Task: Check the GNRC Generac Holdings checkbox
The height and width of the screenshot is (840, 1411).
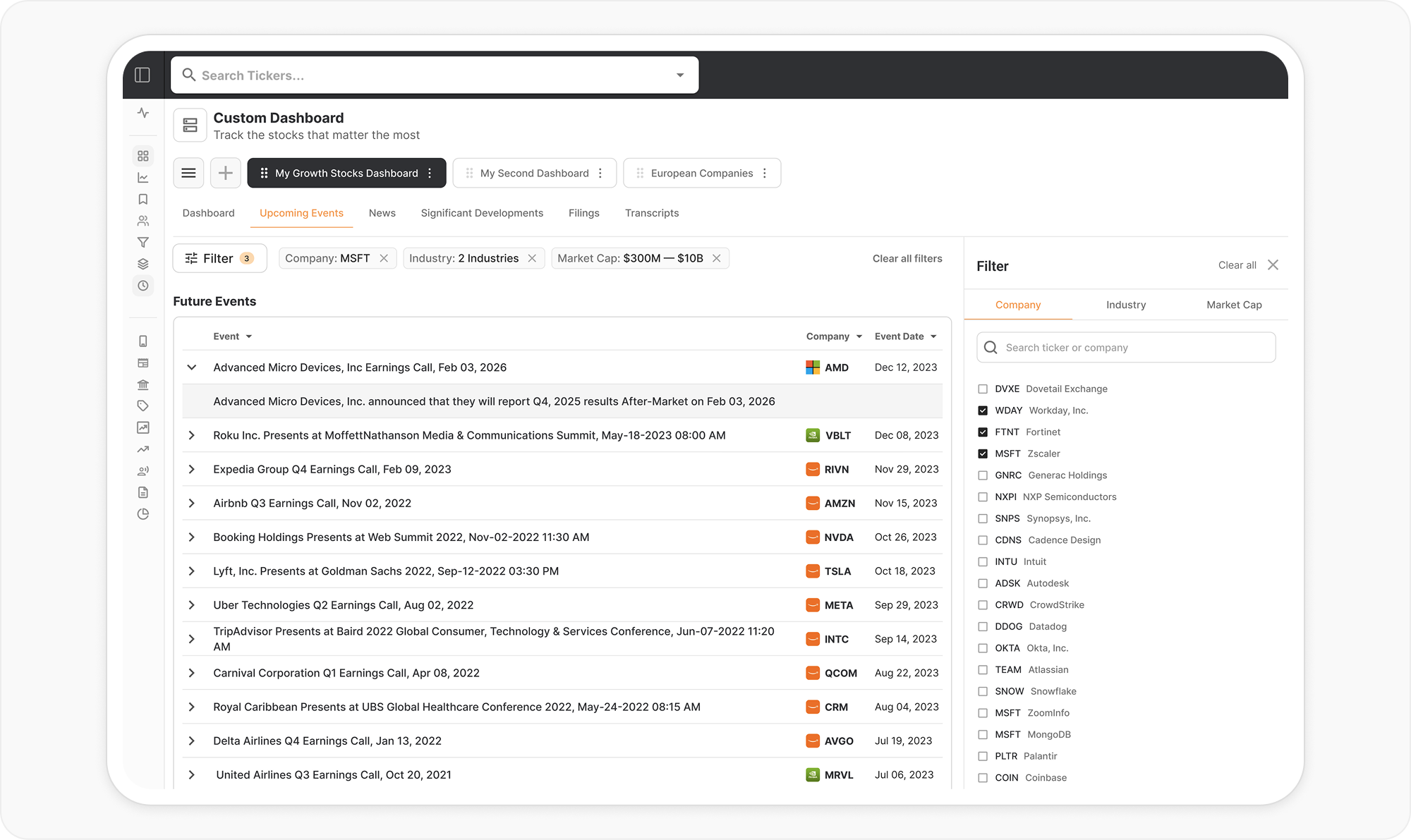Action: [x=983, y=475]
